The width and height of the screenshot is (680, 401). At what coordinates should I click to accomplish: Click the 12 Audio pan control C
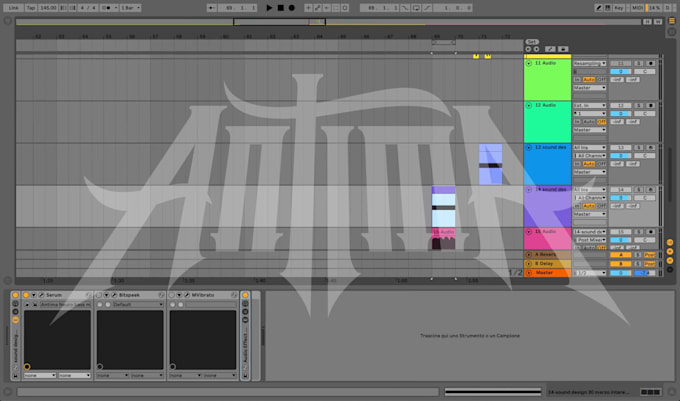[644, 114]
